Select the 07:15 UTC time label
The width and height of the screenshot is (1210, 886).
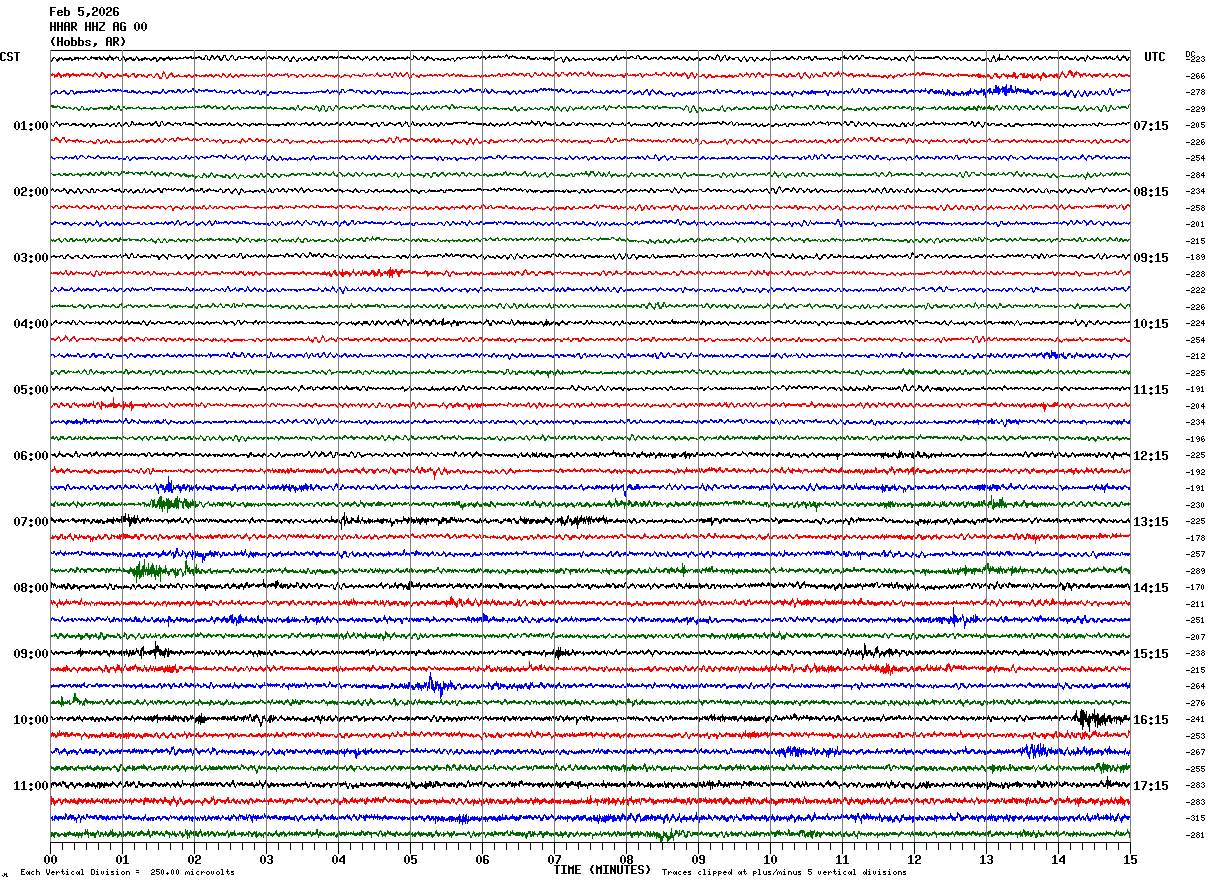tap(1150, 126)
